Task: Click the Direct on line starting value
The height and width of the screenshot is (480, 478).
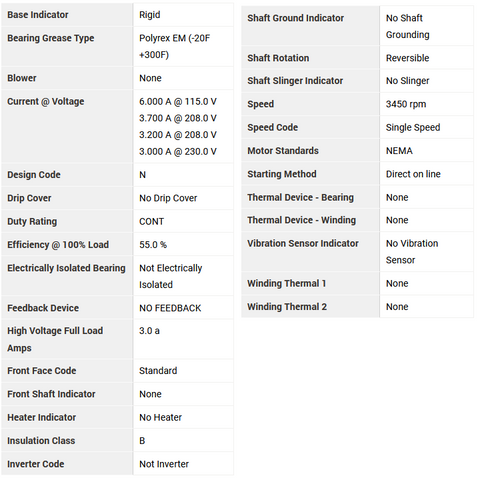Action: click(x=413, y=174)
